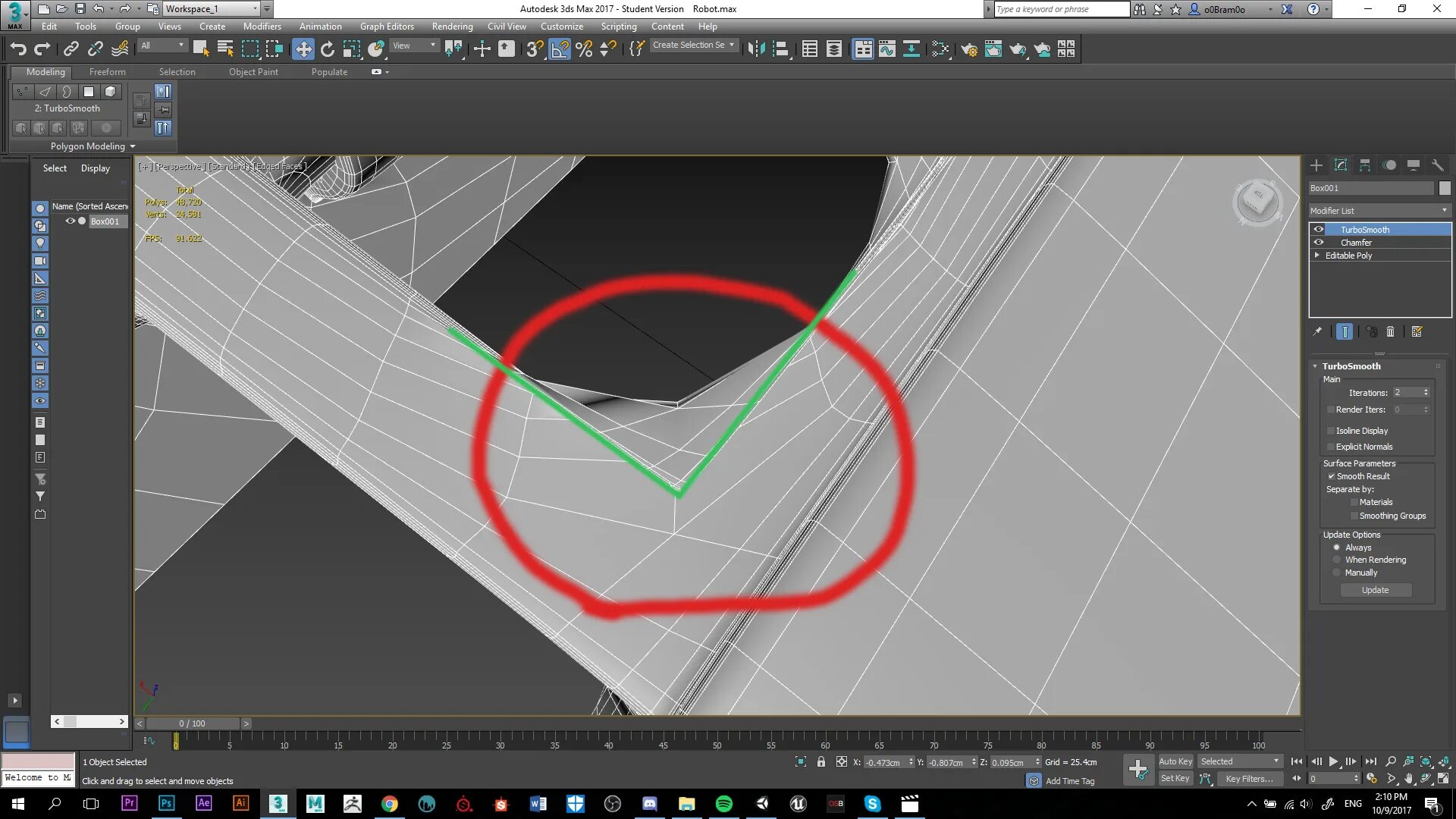Click the Update button

(x=1375, y=590)
